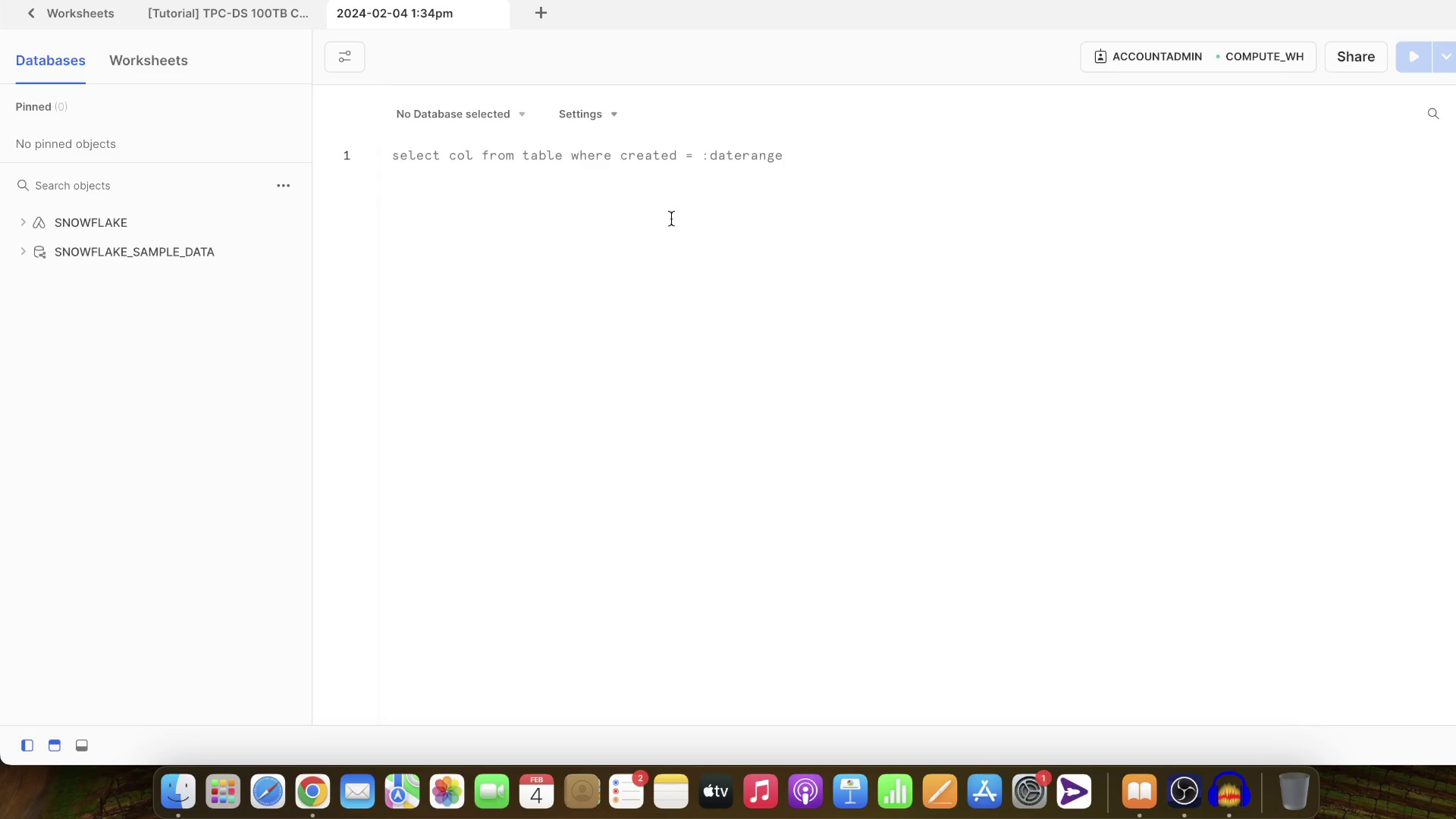The image size is (1456, 819).
Task: Click the Run query play button
Action: [1414, 57]
